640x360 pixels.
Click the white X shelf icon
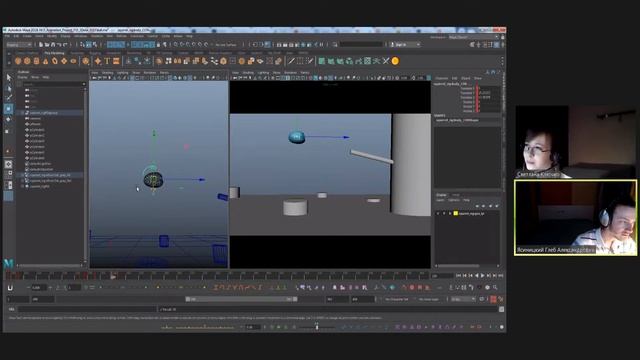tap(386, 61)
